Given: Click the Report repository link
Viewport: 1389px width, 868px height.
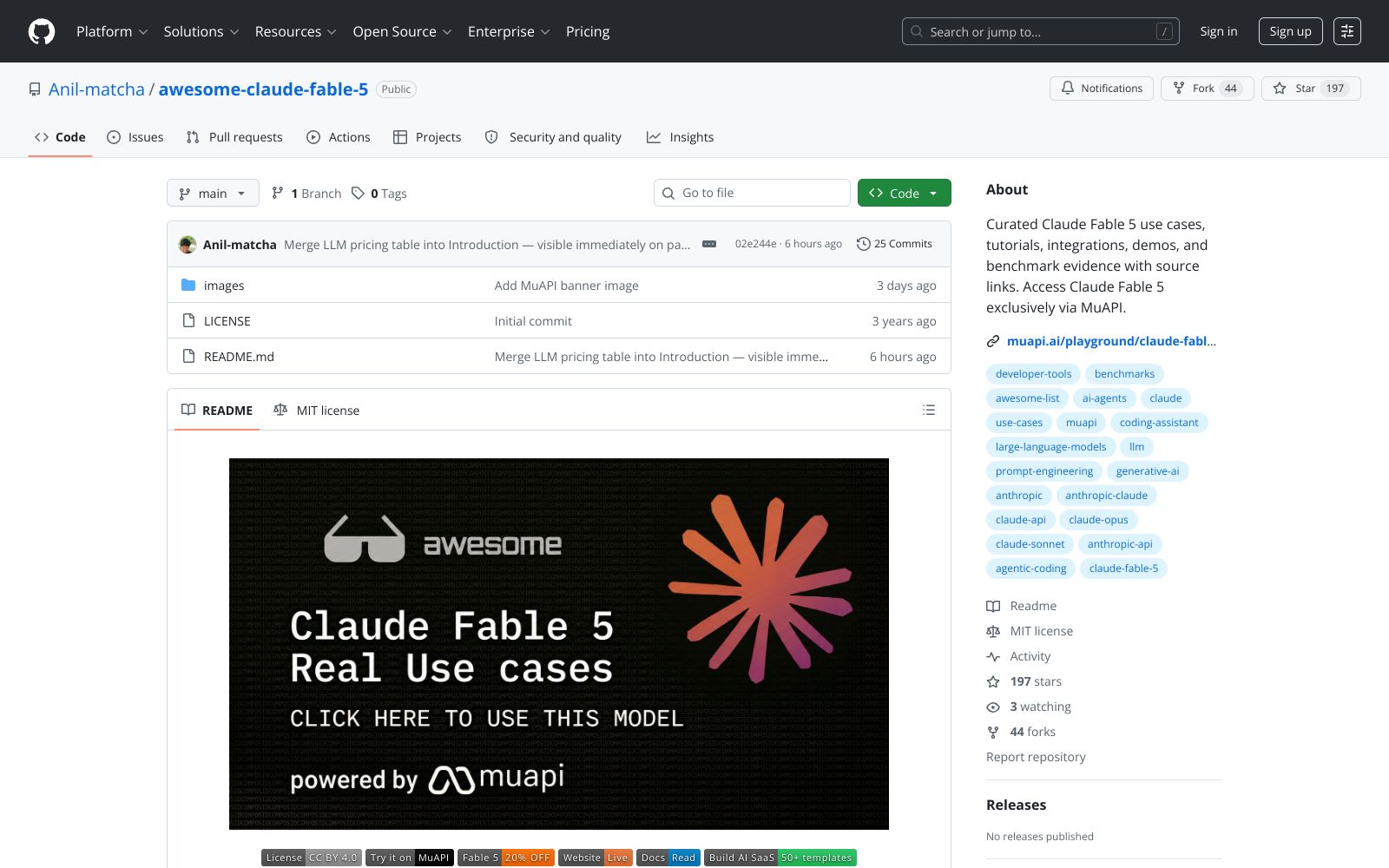Looking at the screenshot, I should [x=1036, y=757].
